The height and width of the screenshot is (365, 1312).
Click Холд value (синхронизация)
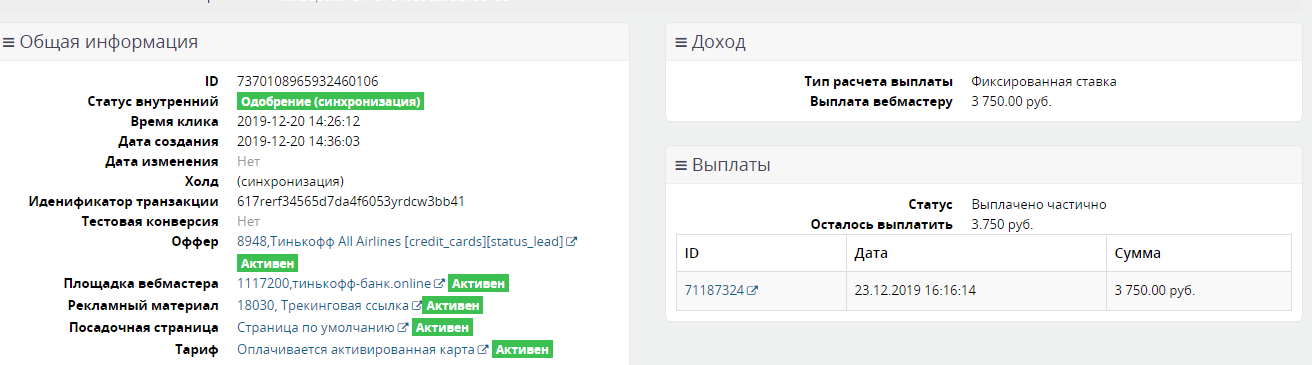pos(291,181)
